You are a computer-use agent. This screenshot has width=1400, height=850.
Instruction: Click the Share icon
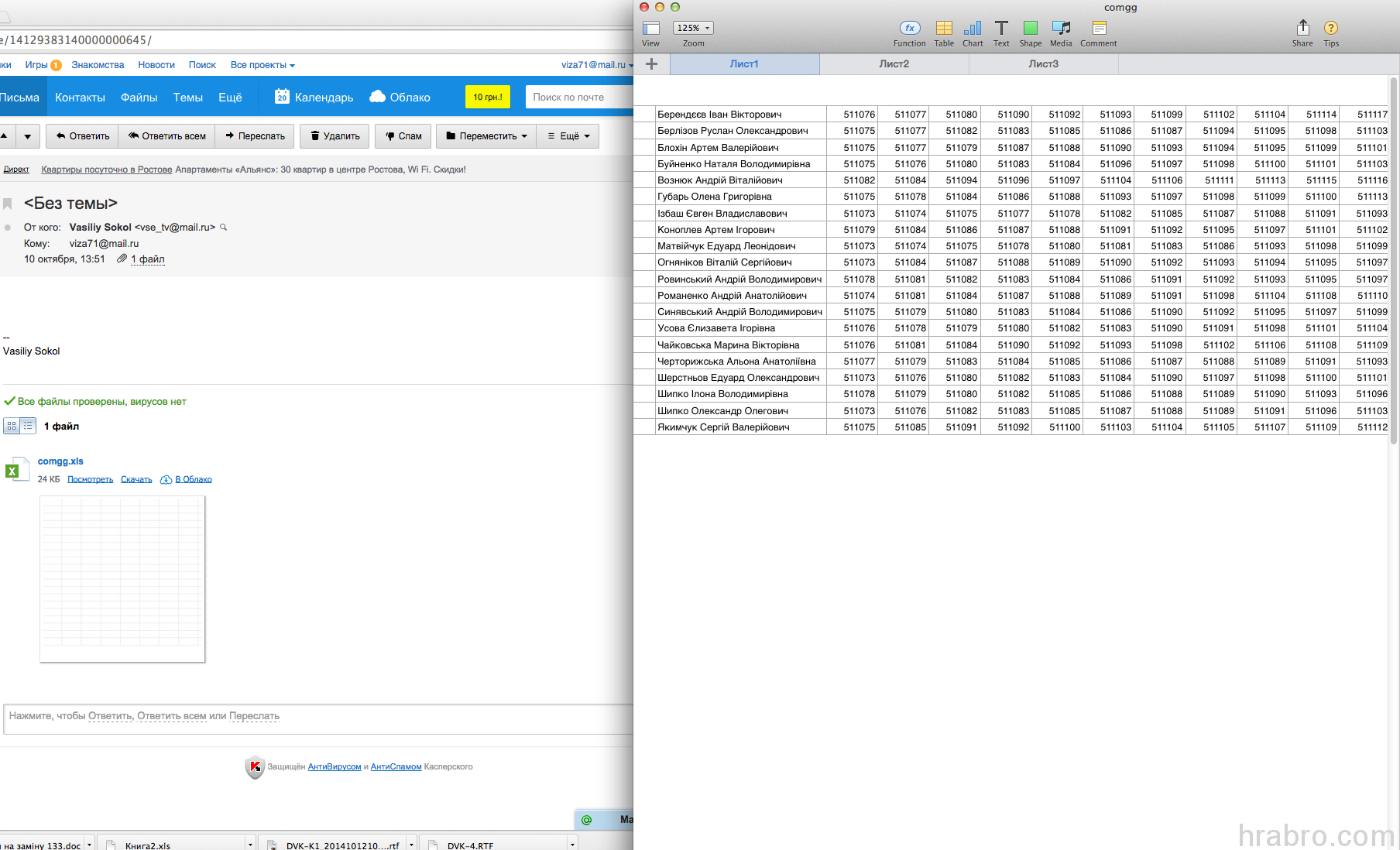(x=1302, y=29)
